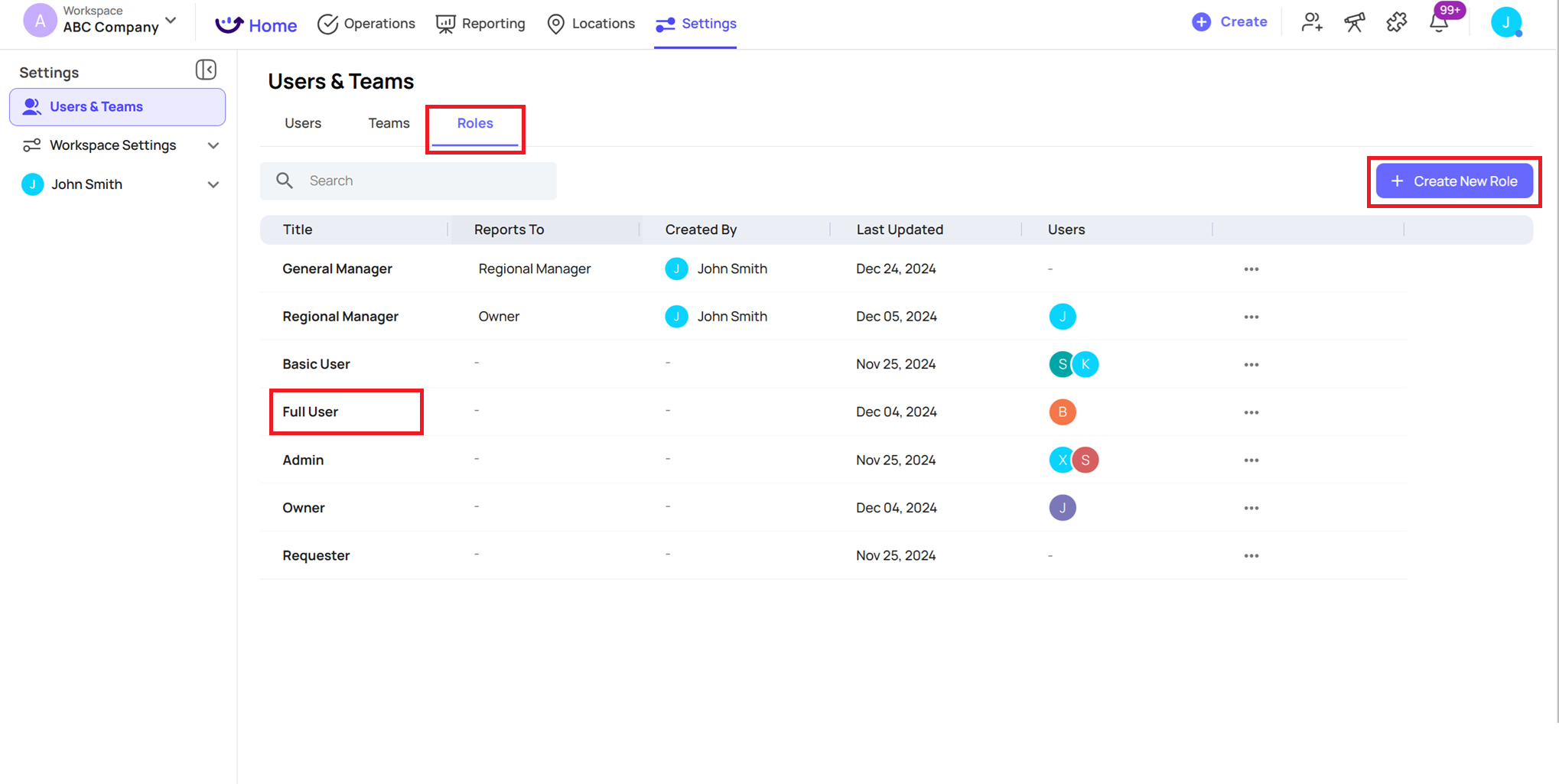Image resolution: width=1559 pixels, height=784 pixels.
Task: Open the profile avatar J at top right
Action: pyautogui.click(x=1505, y=22)
